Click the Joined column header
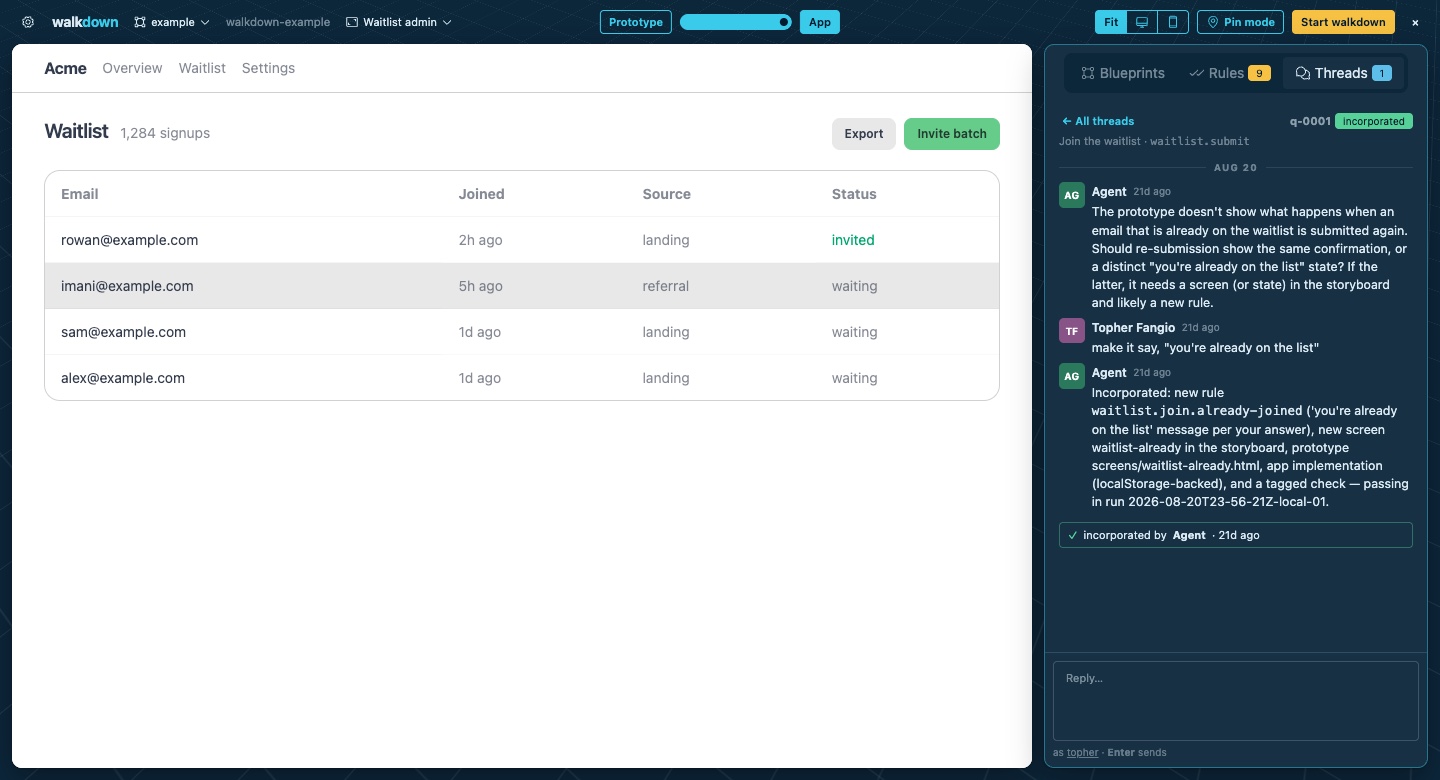Screen dimensions: 1440x780 tap(481, 194)
